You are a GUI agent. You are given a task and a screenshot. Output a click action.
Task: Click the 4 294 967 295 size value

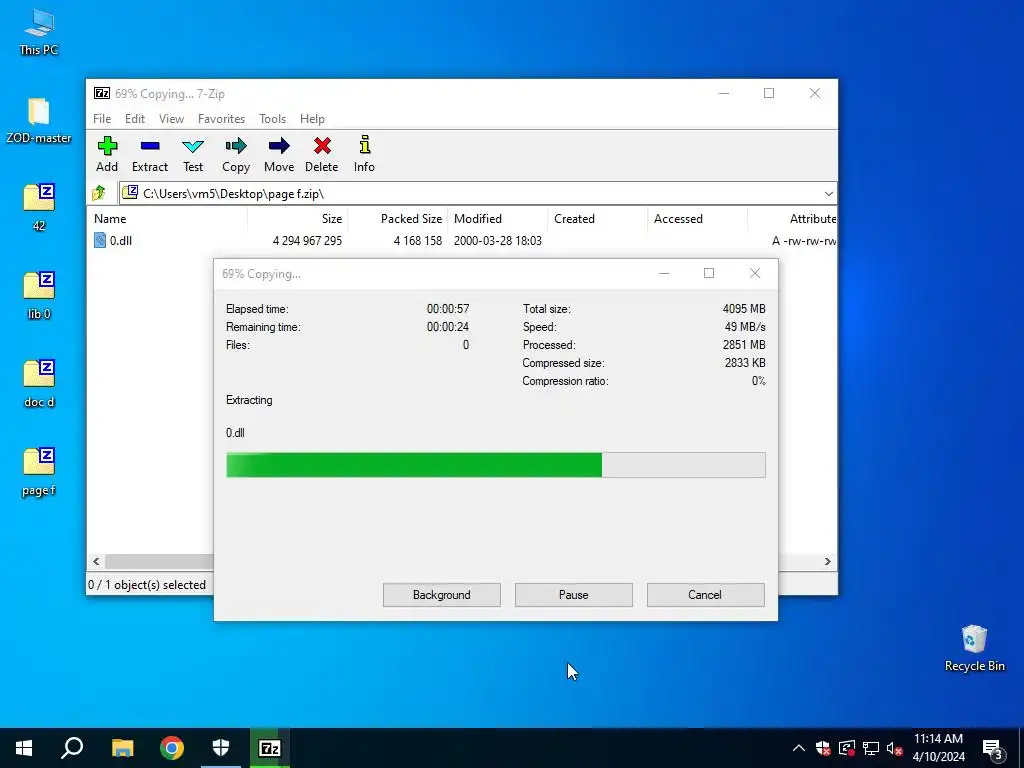[307, 240]
